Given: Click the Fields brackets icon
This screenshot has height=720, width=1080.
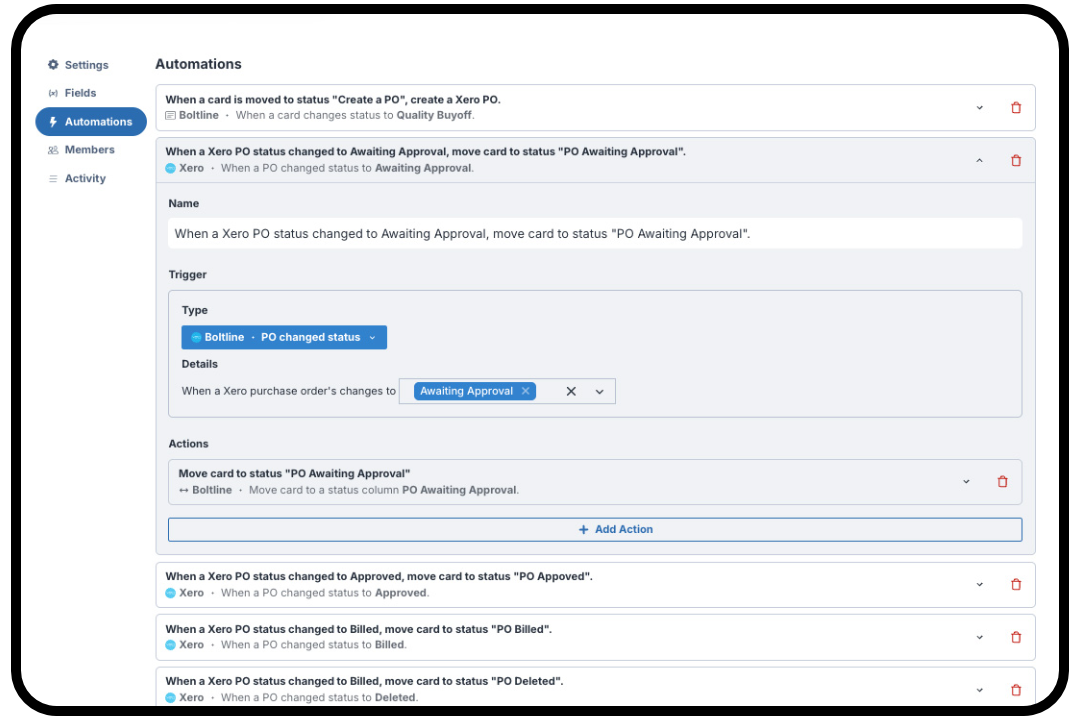Looking at the screenshot, I should point(53,93).
